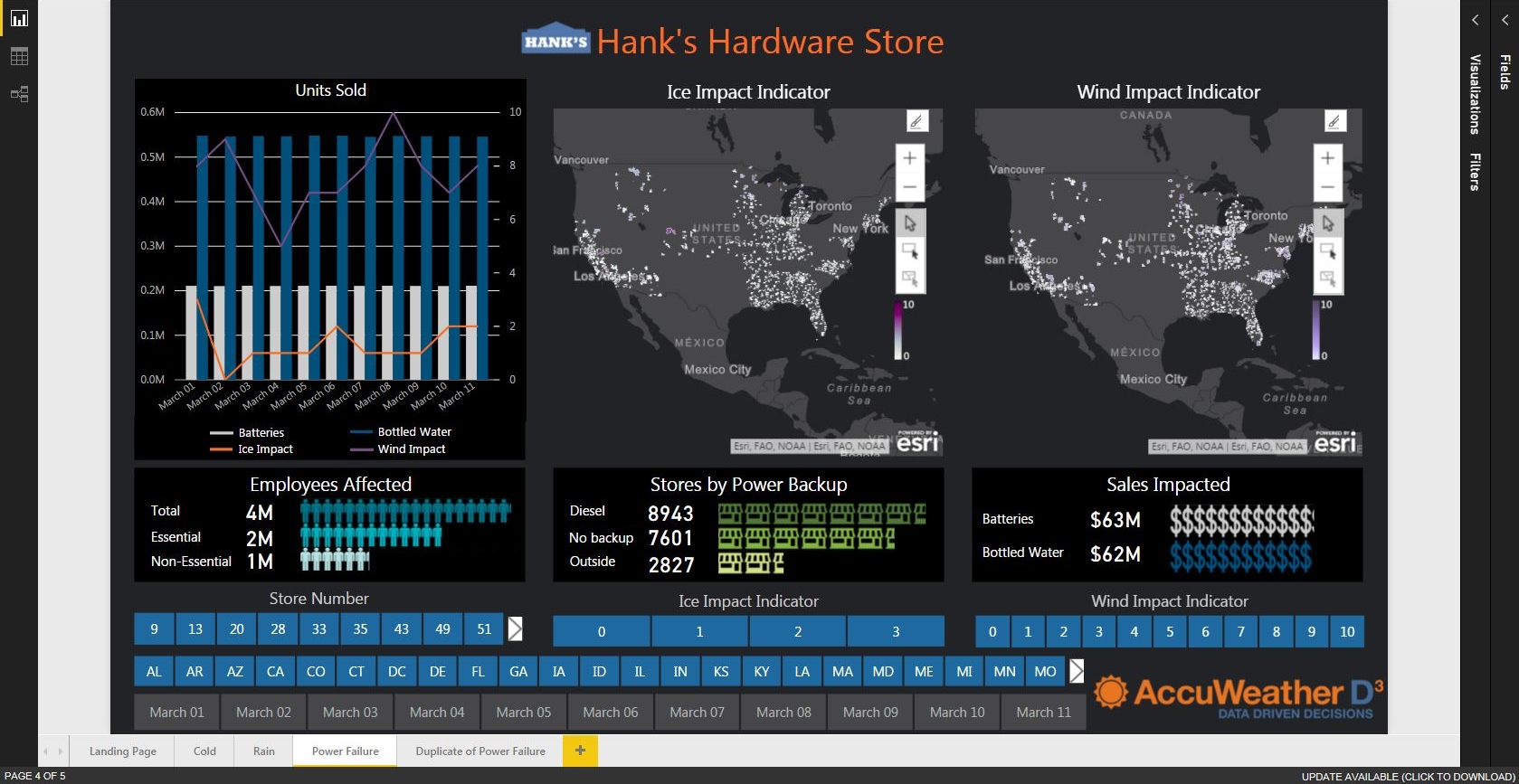Viewport: 1519px width, 784px height.
Task: Expand the Fields pane chevron
Action: click(x=1505, y=20)
